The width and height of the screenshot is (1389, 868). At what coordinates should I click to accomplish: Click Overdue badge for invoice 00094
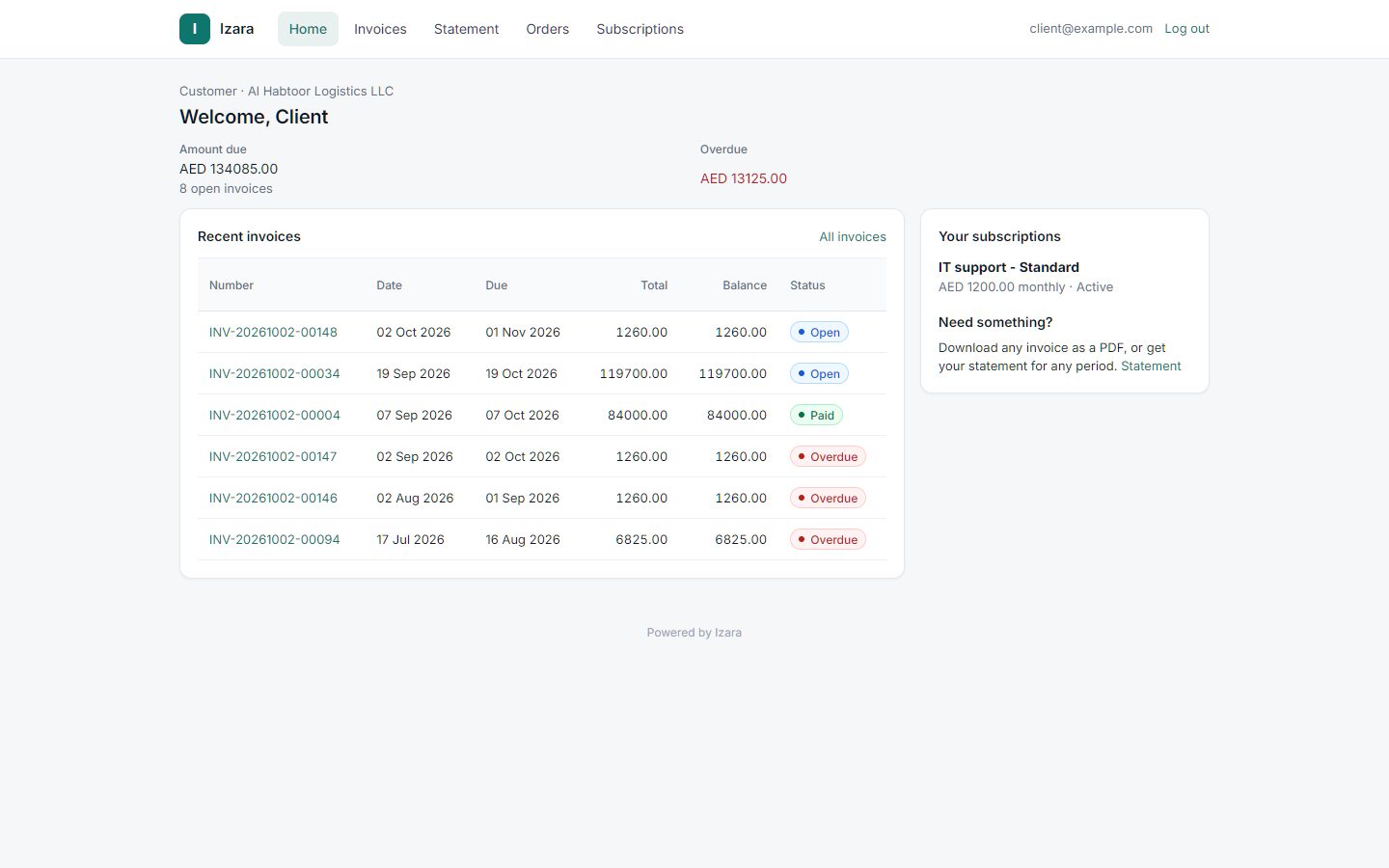[828, 539]
